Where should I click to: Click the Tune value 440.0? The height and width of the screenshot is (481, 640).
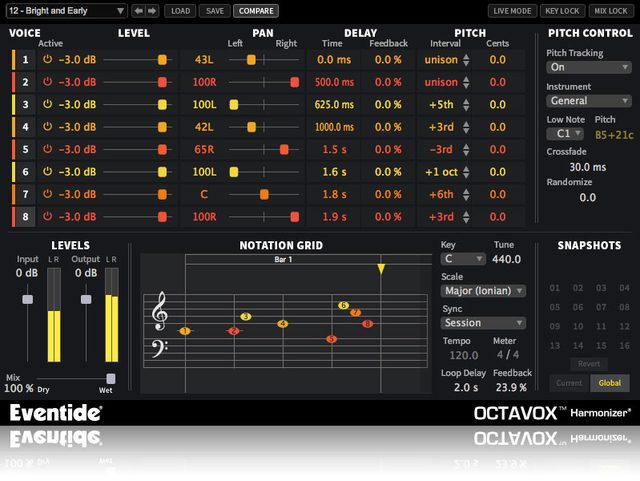coord(506,259)
